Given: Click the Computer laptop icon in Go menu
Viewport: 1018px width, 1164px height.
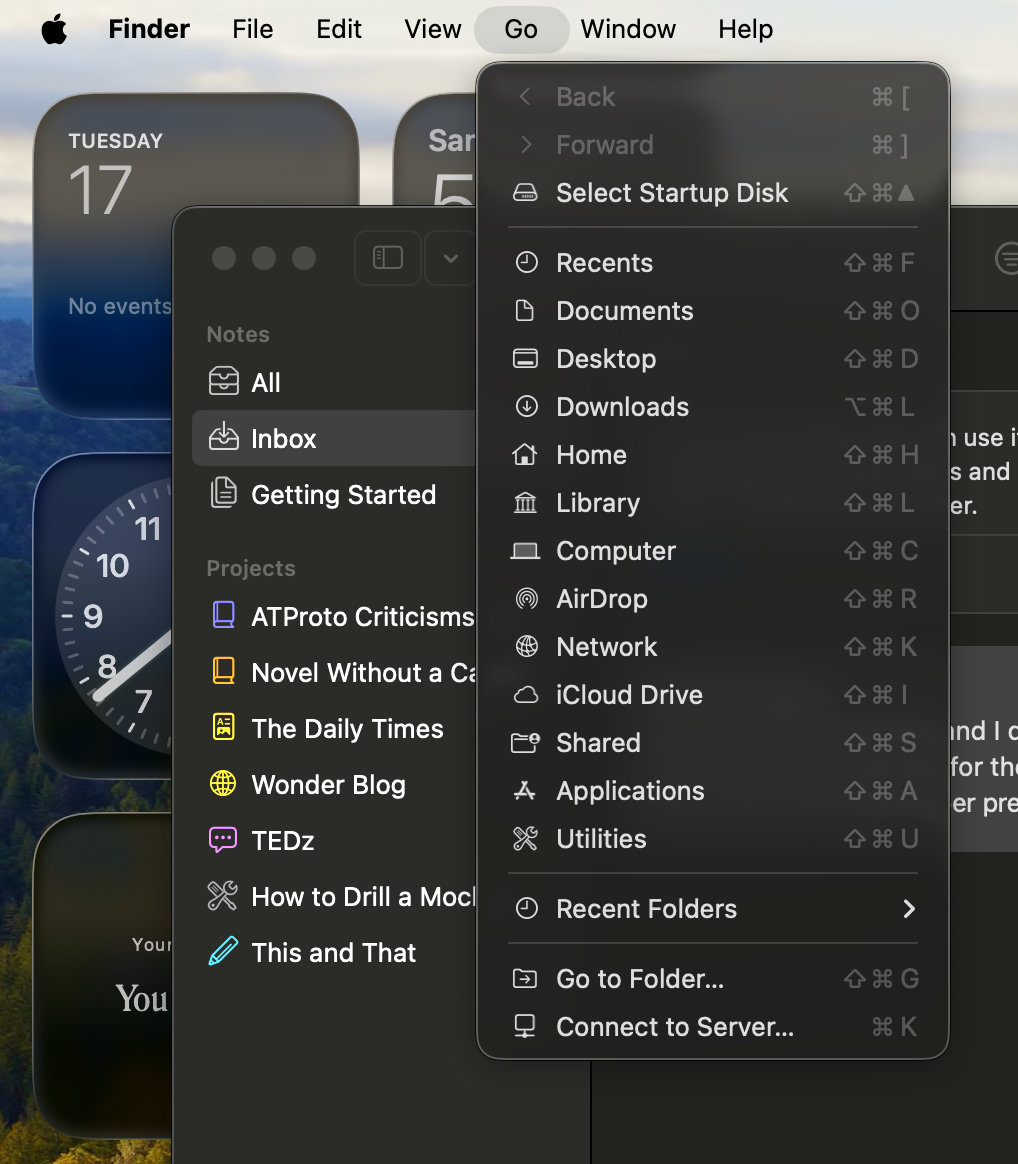Looking at the screenshot, I should (x=525, y=551).
